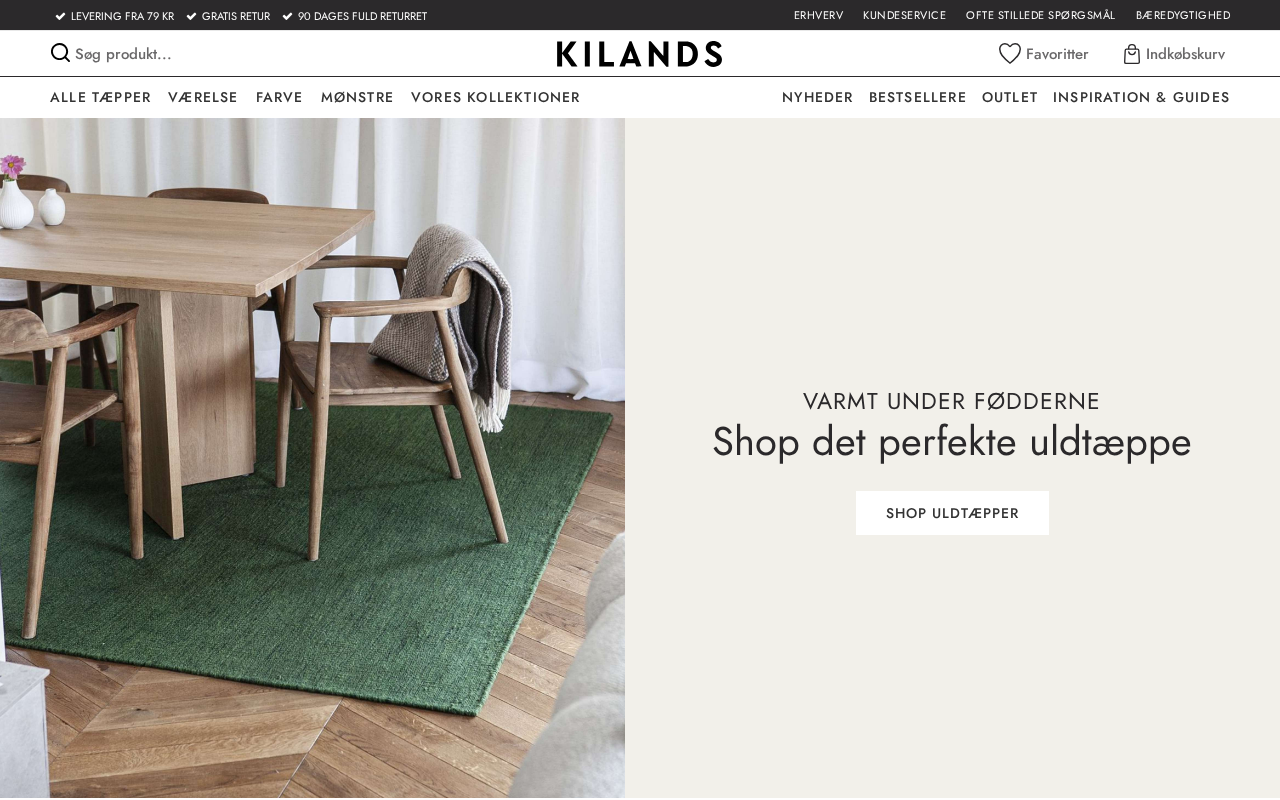Click the Shop uldtæpper button

[x=952, y=513]
